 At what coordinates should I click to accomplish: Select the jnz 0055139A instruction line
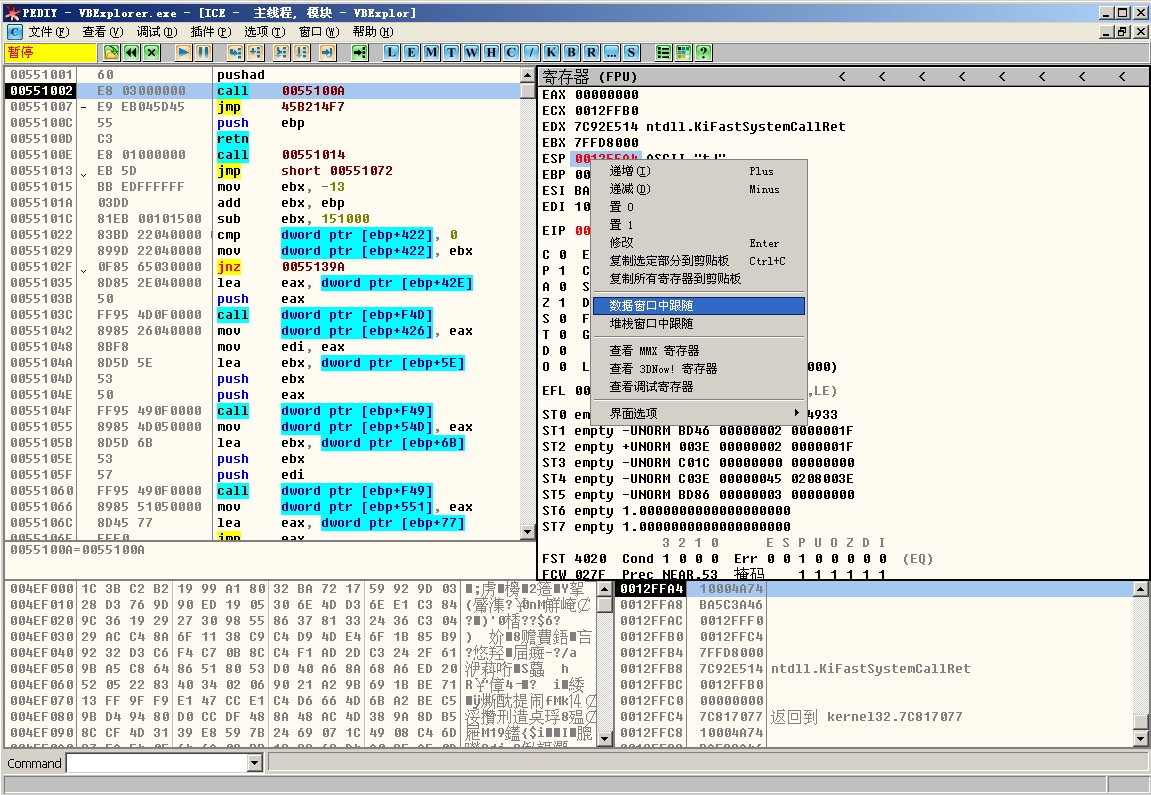[x=263, y=266]
